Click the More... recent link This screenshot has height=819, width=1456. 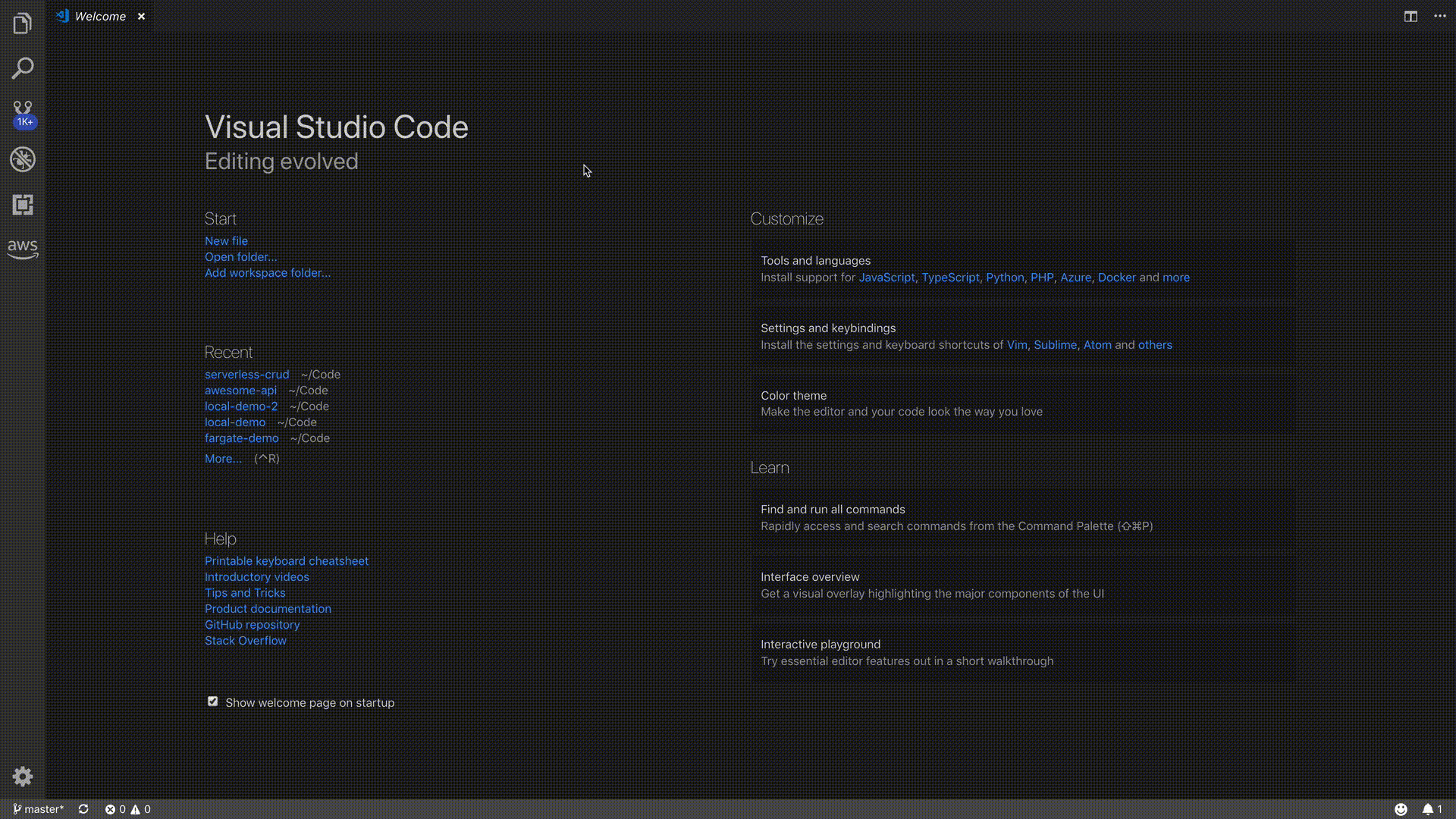click(x=223, y=458)
